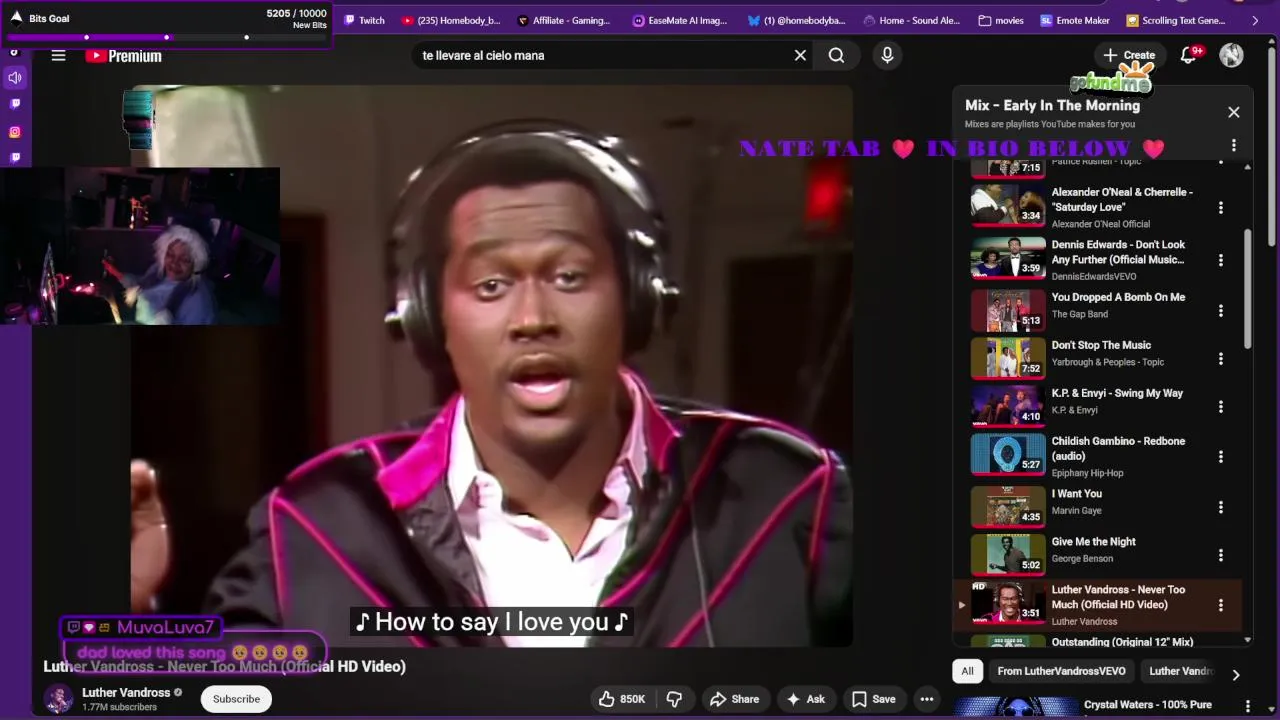The height and width of the screenshot is (720, 1280).
Task: Open the Emote Maker bookmark
Action: click(1075, 20)
